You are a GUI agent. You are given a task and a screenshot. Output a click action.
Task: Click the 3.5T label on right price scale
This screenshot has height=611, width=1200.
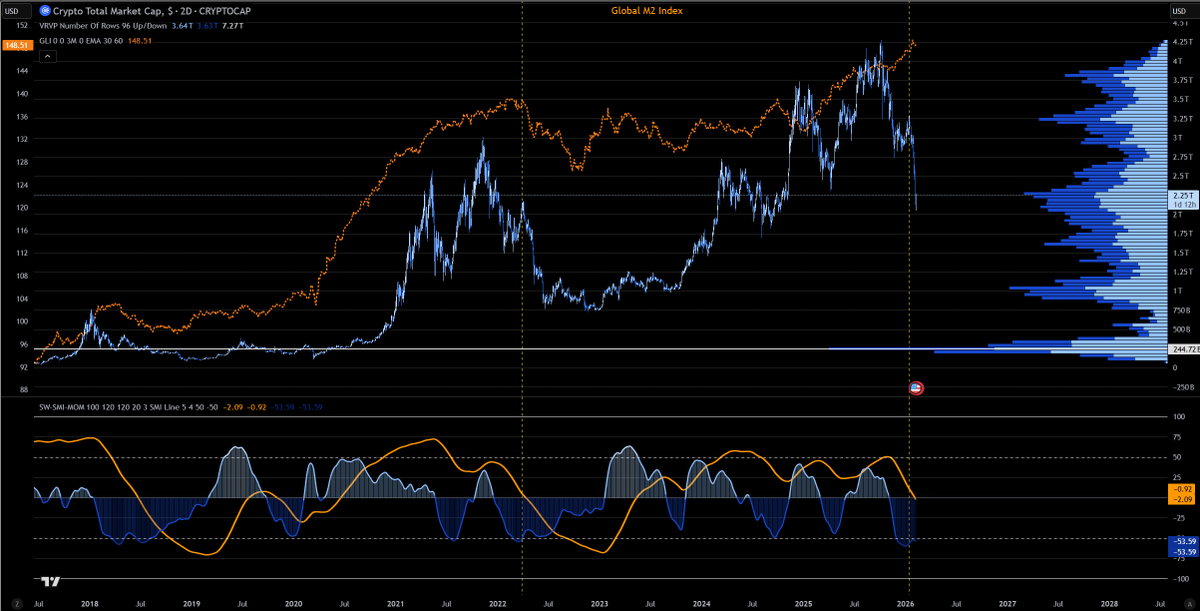tap(1181, 99)
